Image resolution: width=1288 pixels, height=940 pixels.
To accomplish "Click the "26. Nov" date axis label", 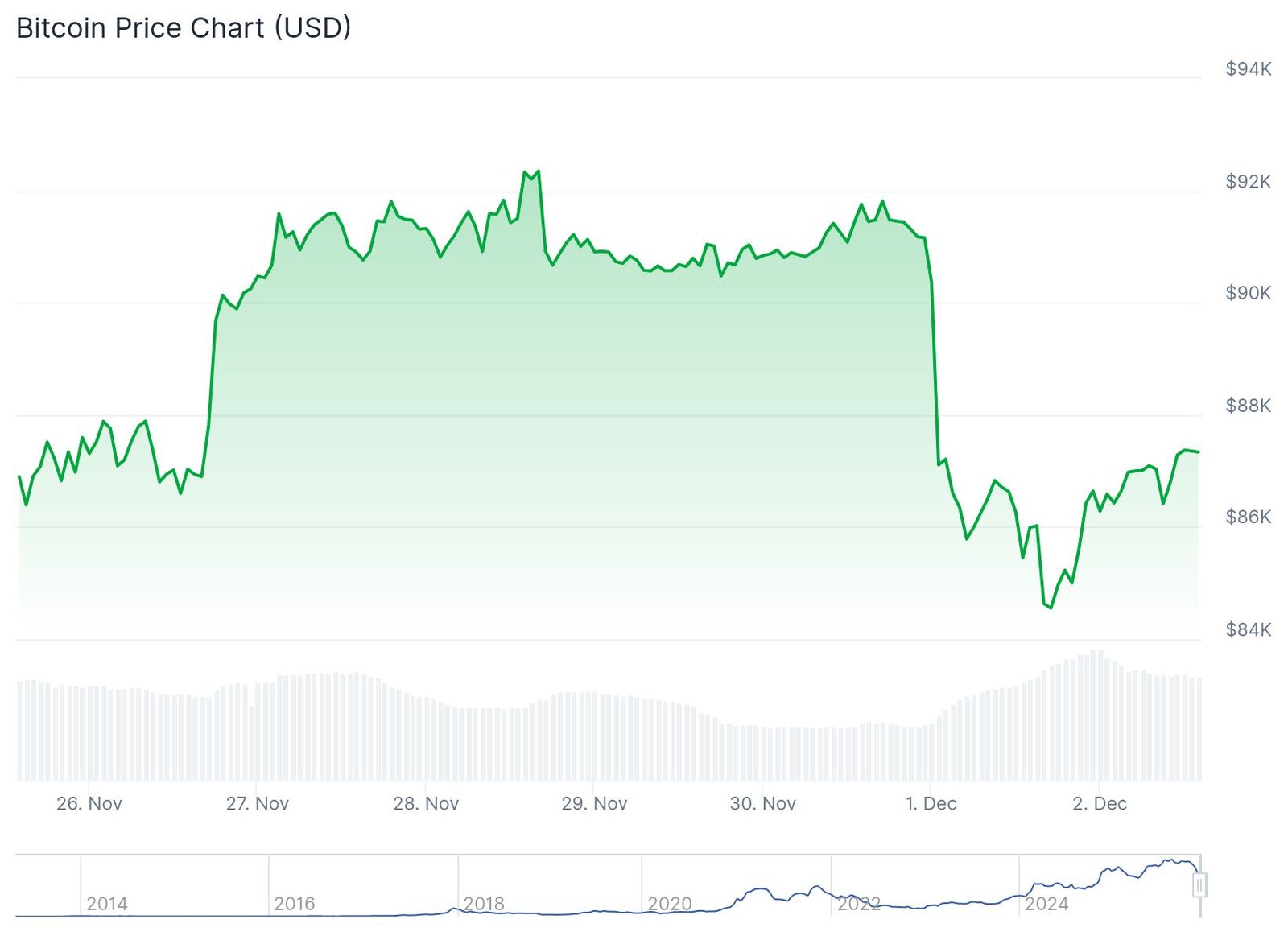I will (x=89, y=803).
